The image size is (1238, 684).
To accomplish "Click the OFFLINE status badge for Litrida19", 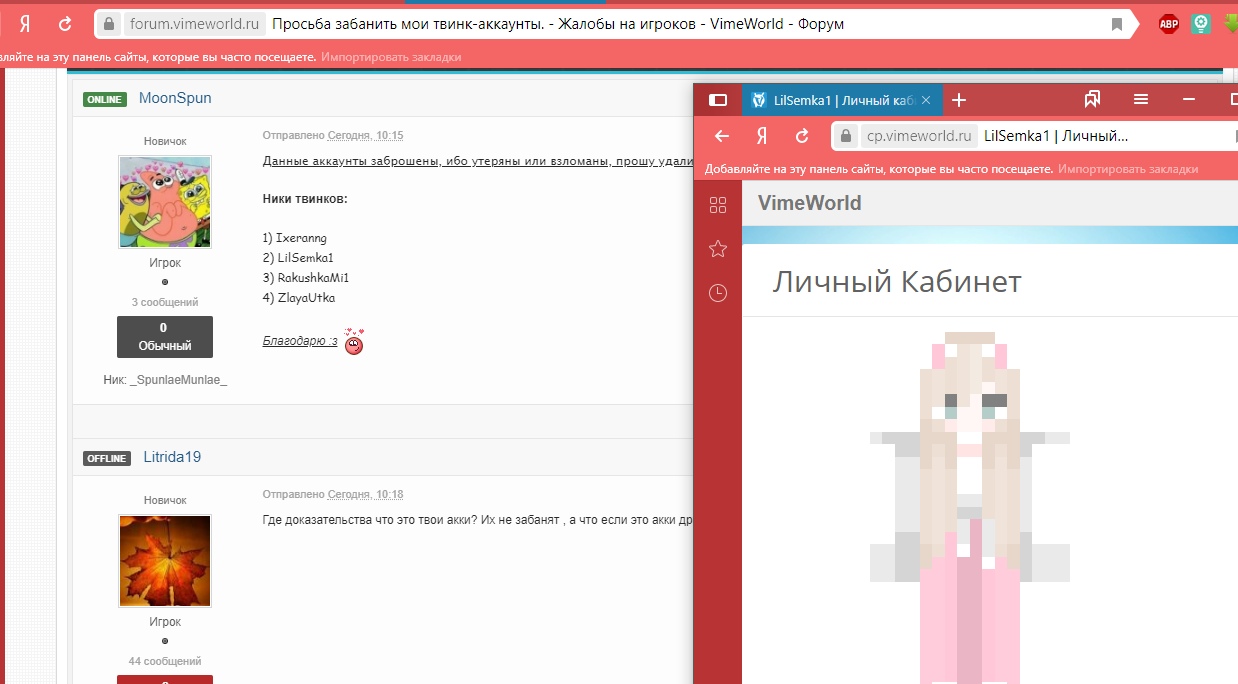I will point(107,458).
